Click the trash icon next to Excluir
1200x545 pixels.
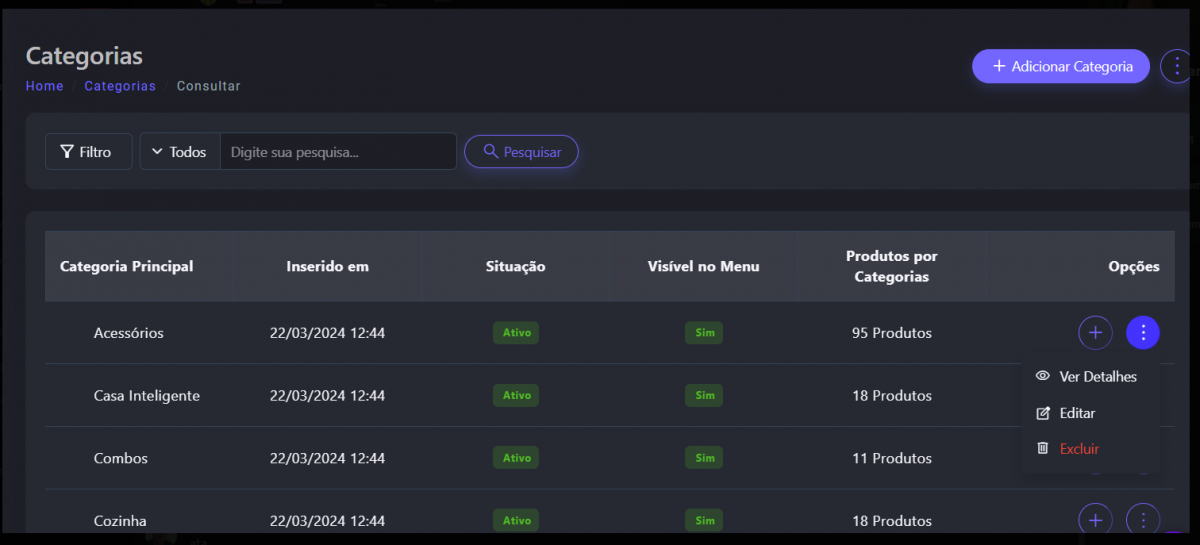click(1043, 449)
